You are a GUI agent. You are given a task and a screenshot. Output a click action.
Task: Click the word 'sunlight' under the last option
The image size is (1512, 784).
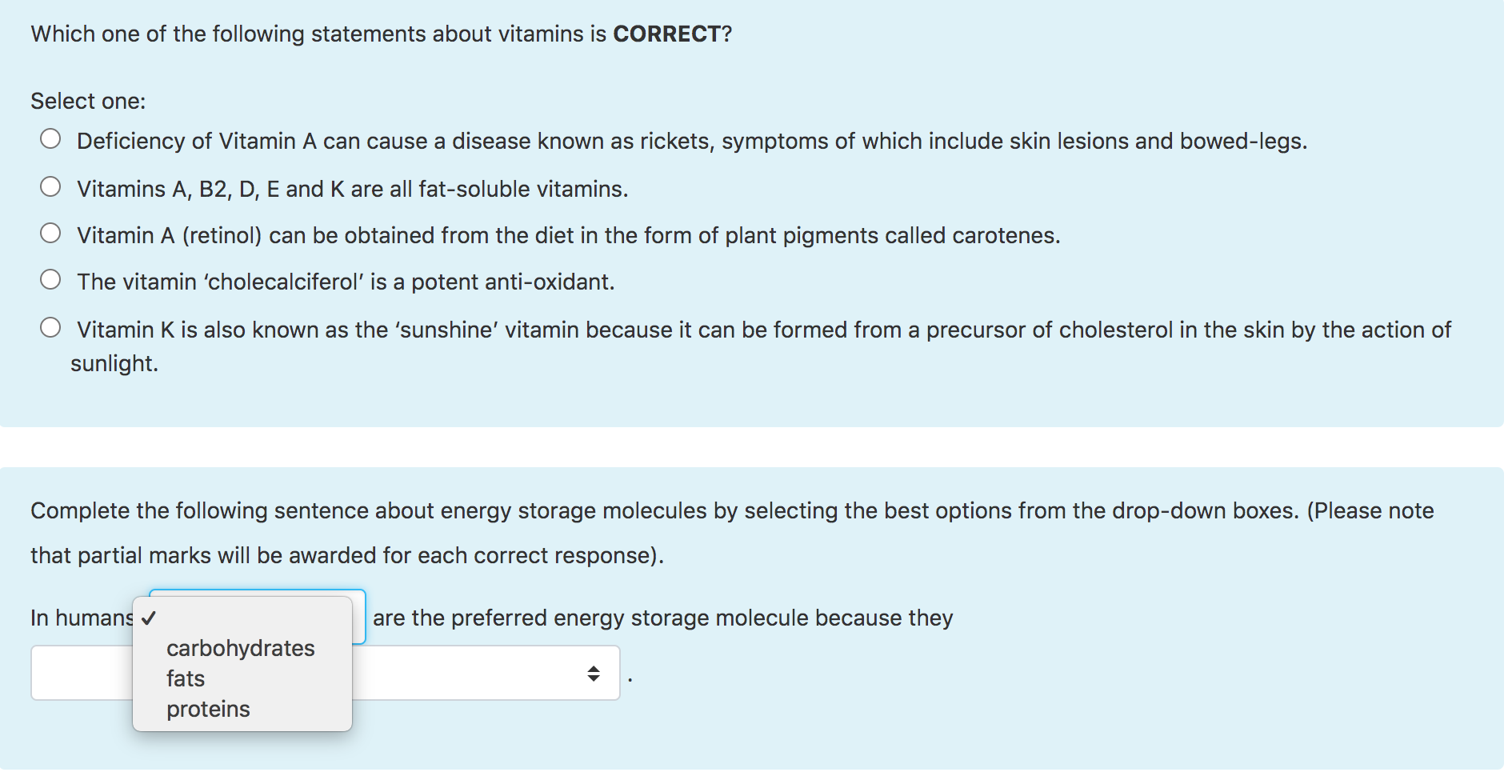[114, 362]
